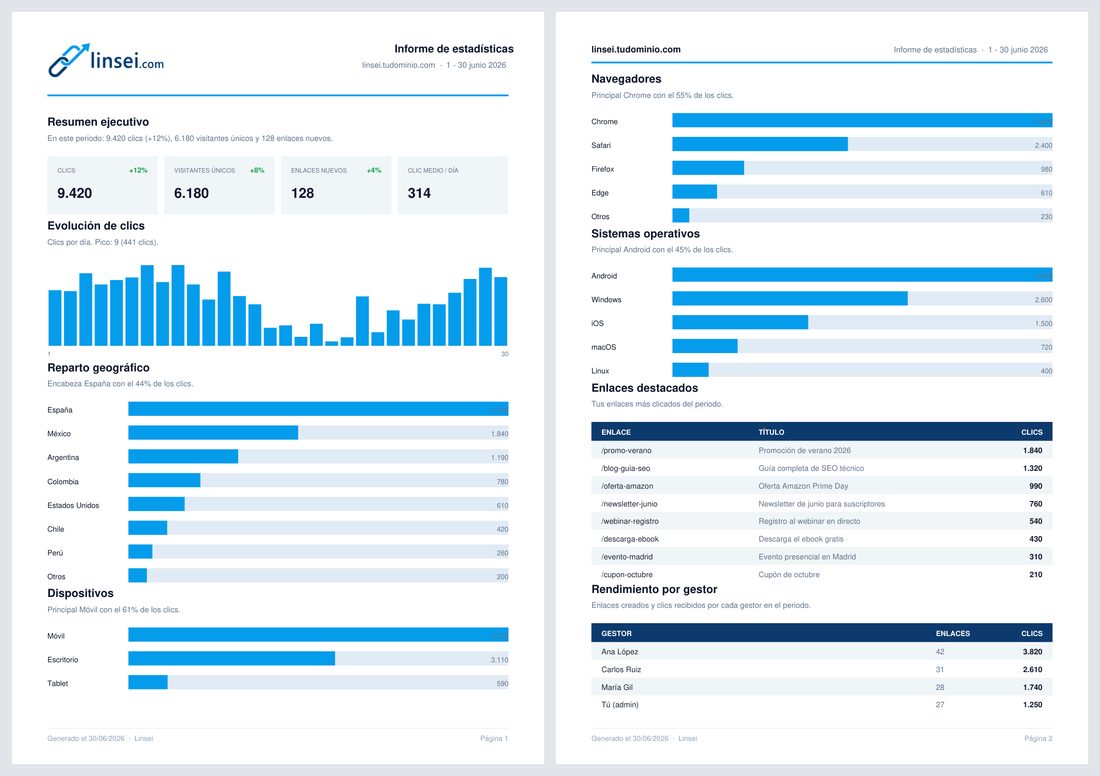Click the TÍTULO column header
The width and height of the screenshot is (1100, 776).
tap(771, 432)
